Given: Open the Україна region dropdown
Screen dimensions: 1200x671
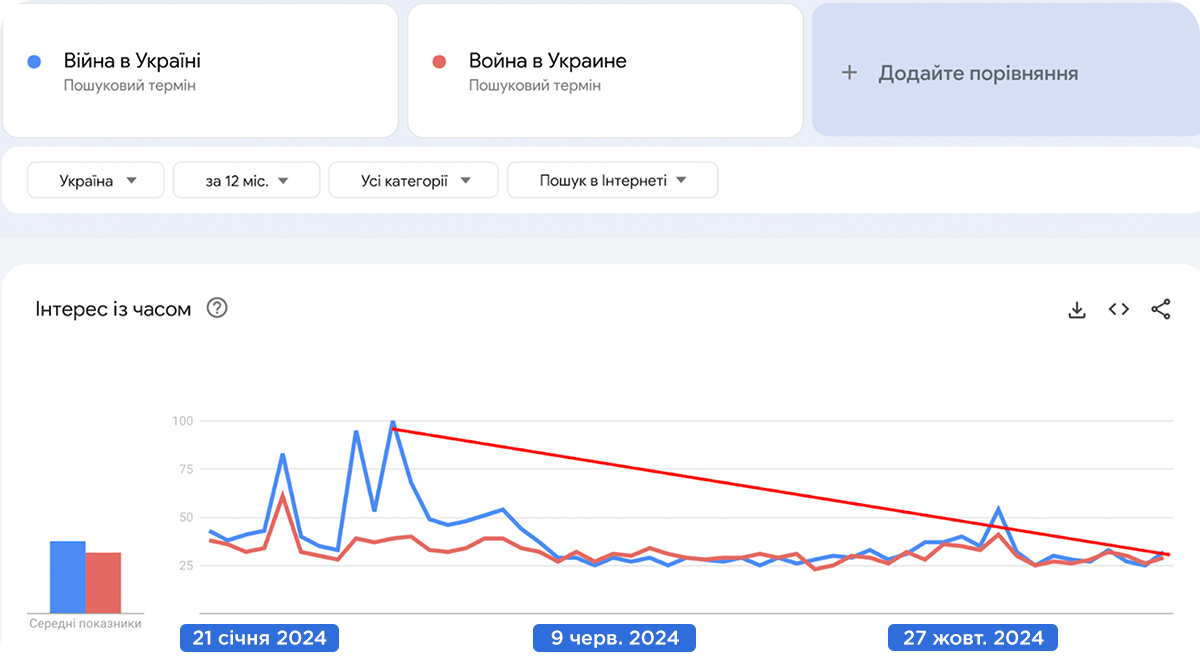Looking at the screenshot, I should pos(97,181).
